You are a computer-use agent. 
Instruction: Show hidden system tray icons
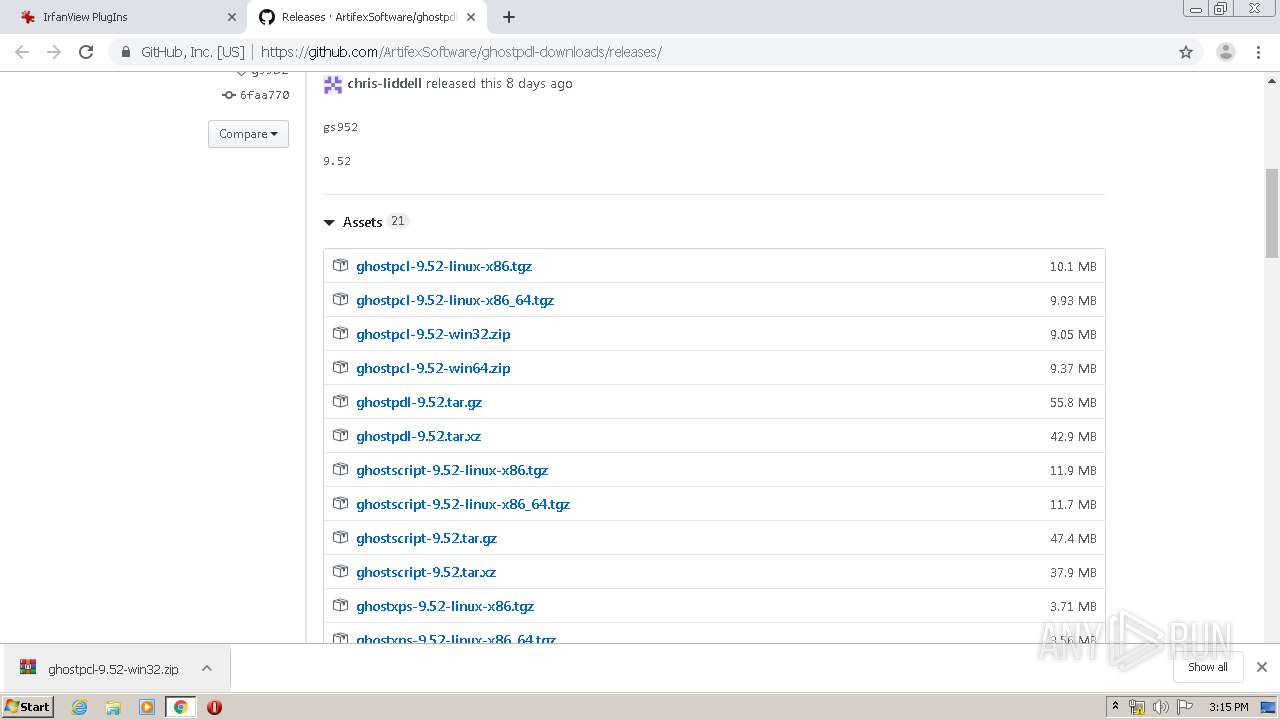(1115, 707)
